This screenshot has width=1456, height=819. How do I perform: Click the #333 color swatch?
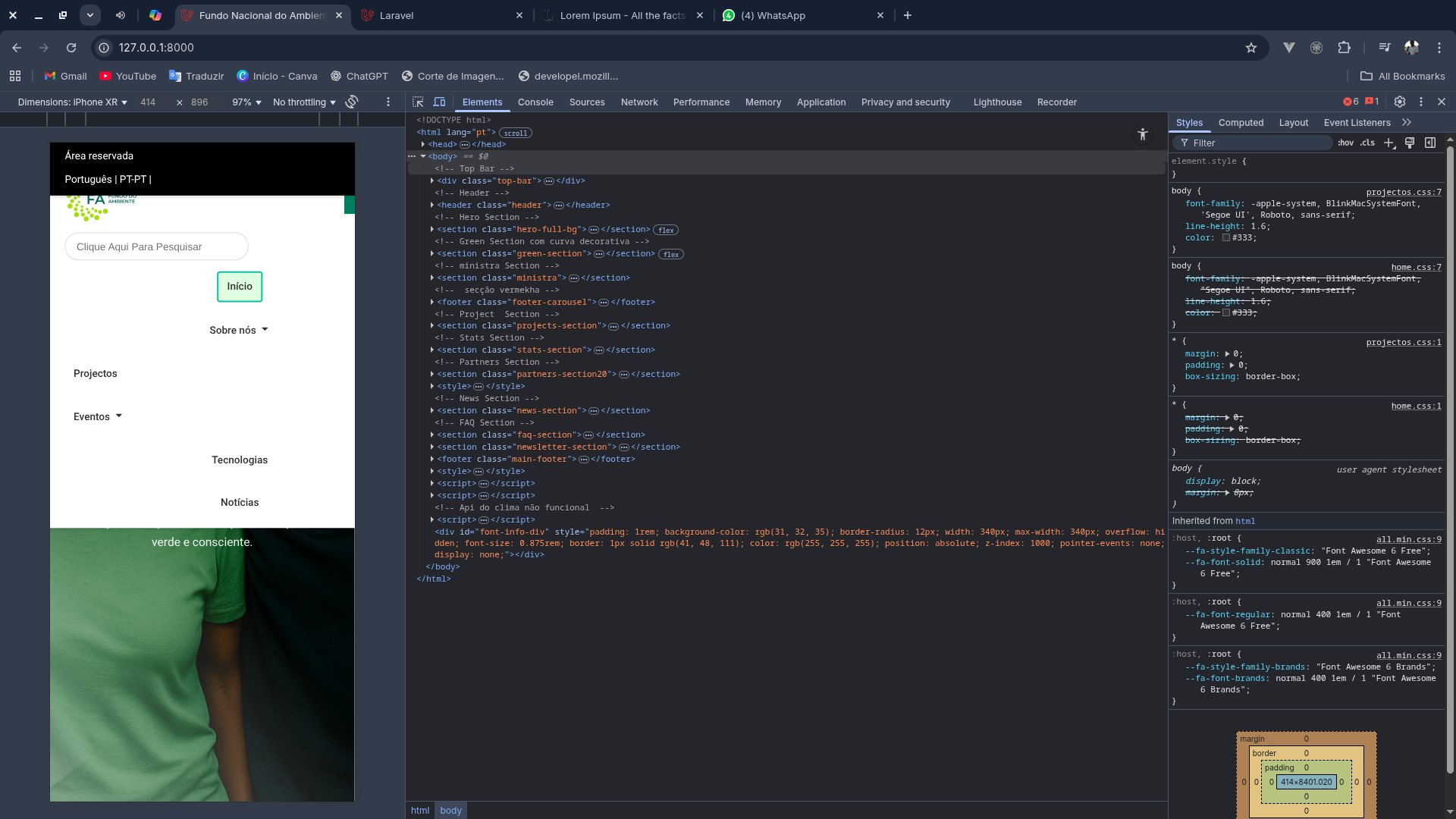tap(1226, 238)
